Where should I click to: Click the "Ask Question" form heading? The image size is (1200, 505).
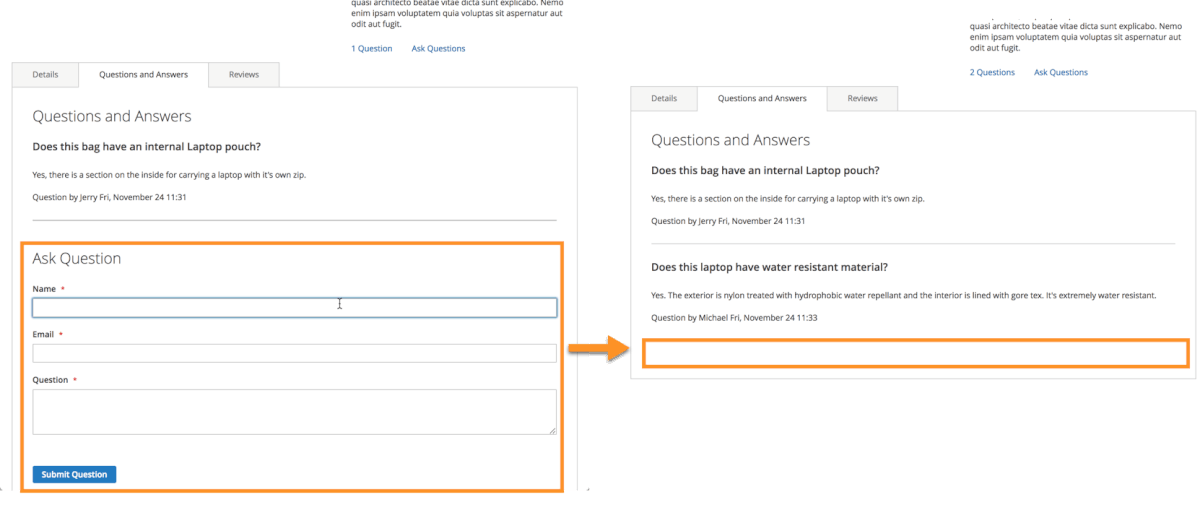(x=77, y=259)
